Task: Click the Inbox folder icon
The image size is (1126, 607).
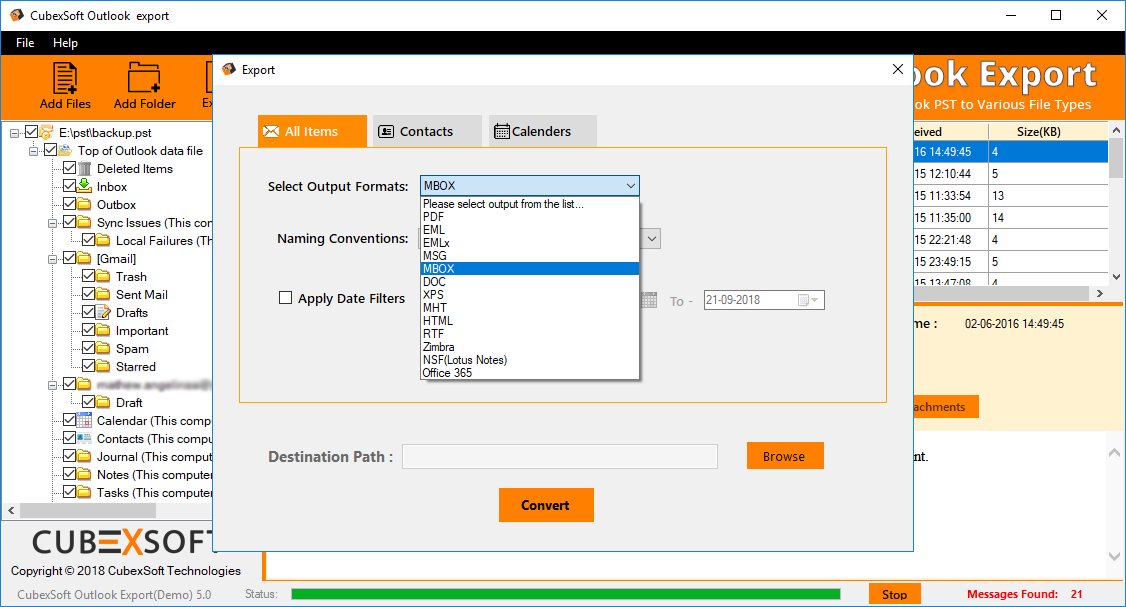Action: (85, 186)
